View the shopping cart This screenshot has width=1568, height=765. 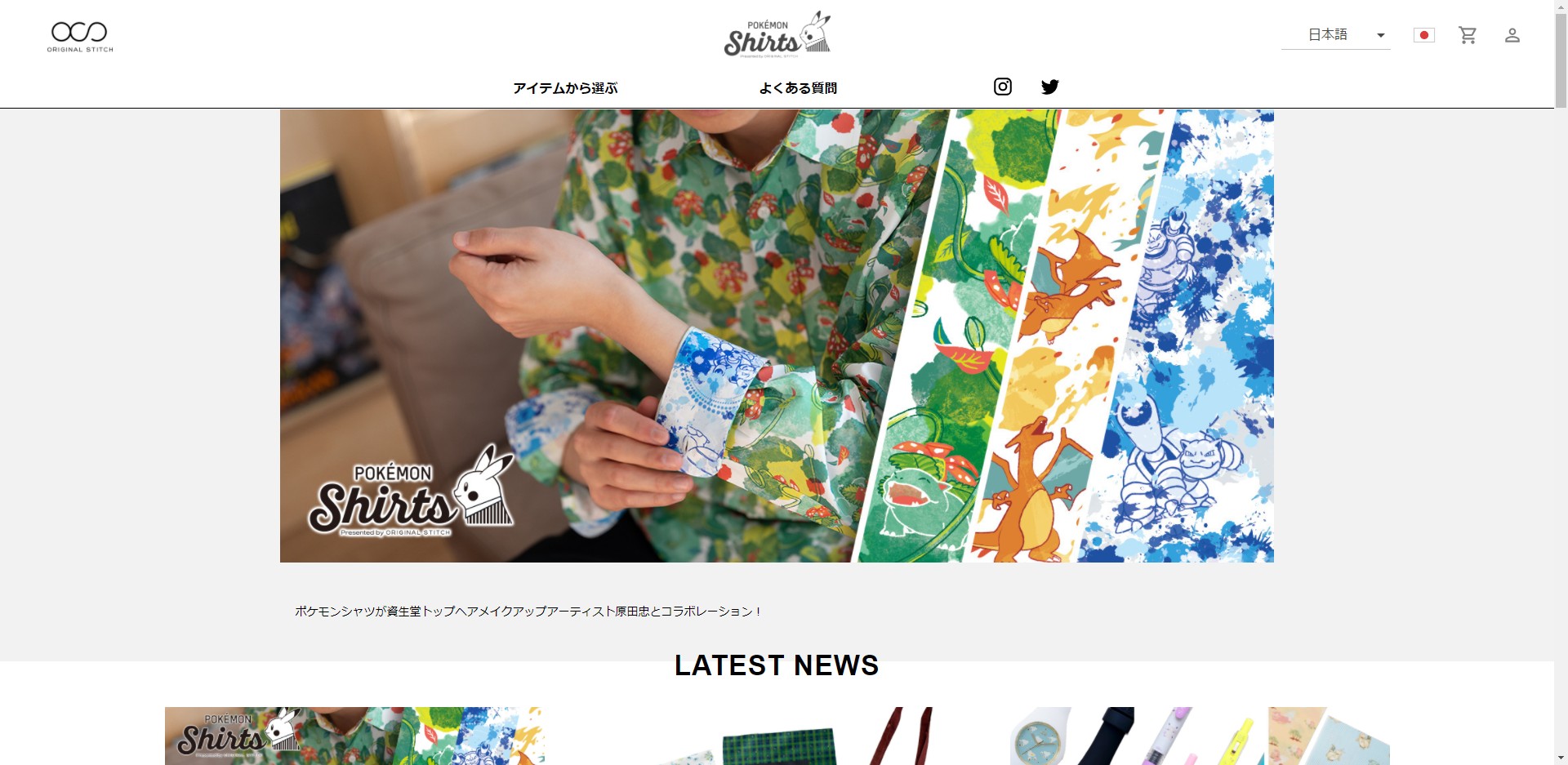tap(1468, 35)
